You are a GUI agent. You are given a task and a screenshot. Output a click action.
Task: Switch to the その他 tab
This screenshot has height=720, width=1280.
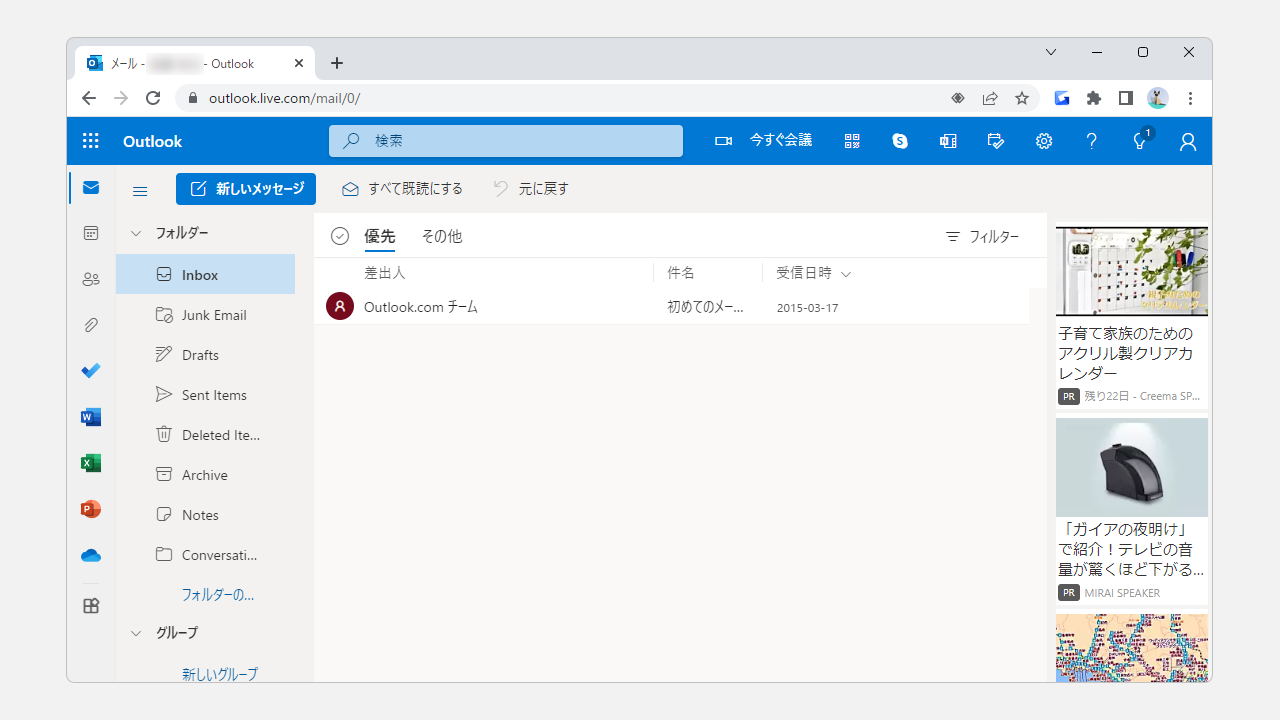441,236
